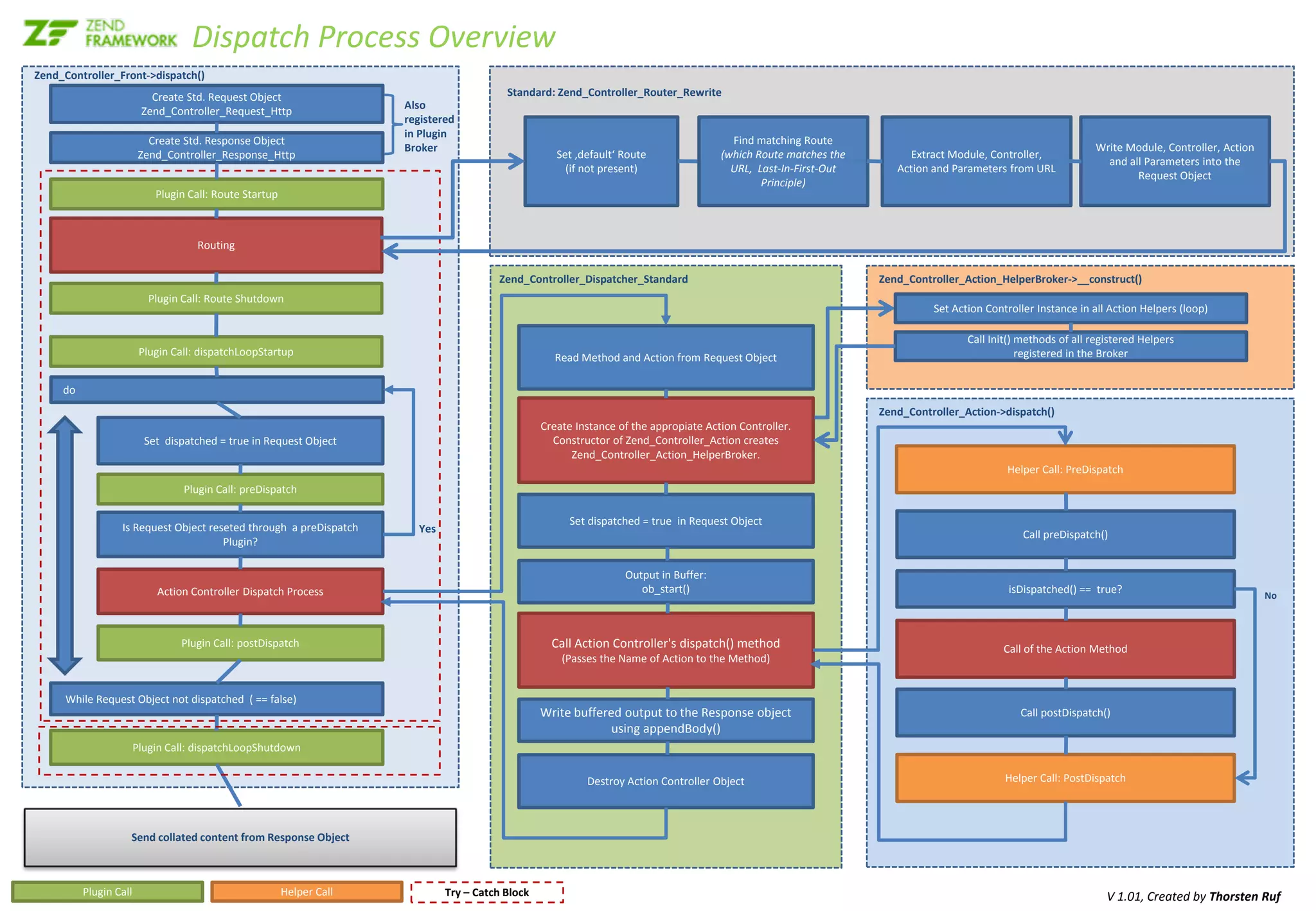The image size is (1316, 911).
Task: Click the red Routing box
Action: 216,245
